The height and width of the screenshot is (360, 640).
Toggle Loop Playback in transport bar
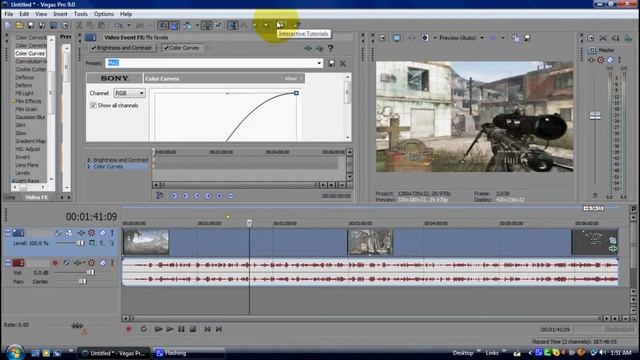coord(144,329)
